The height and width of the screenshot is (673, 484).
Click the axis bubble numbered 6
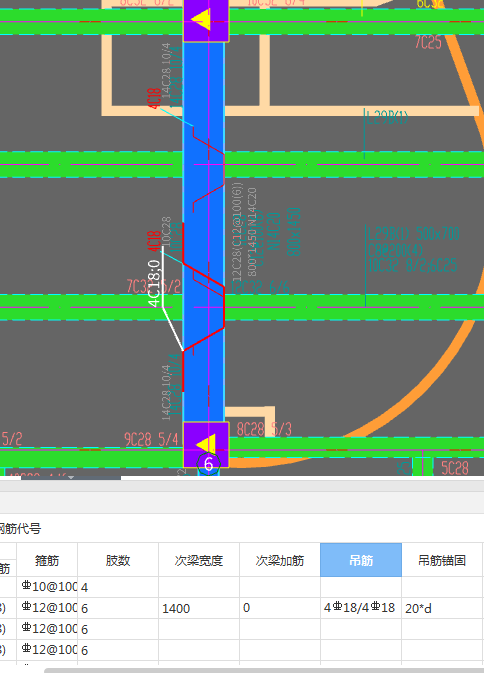[x=209, y=464]
